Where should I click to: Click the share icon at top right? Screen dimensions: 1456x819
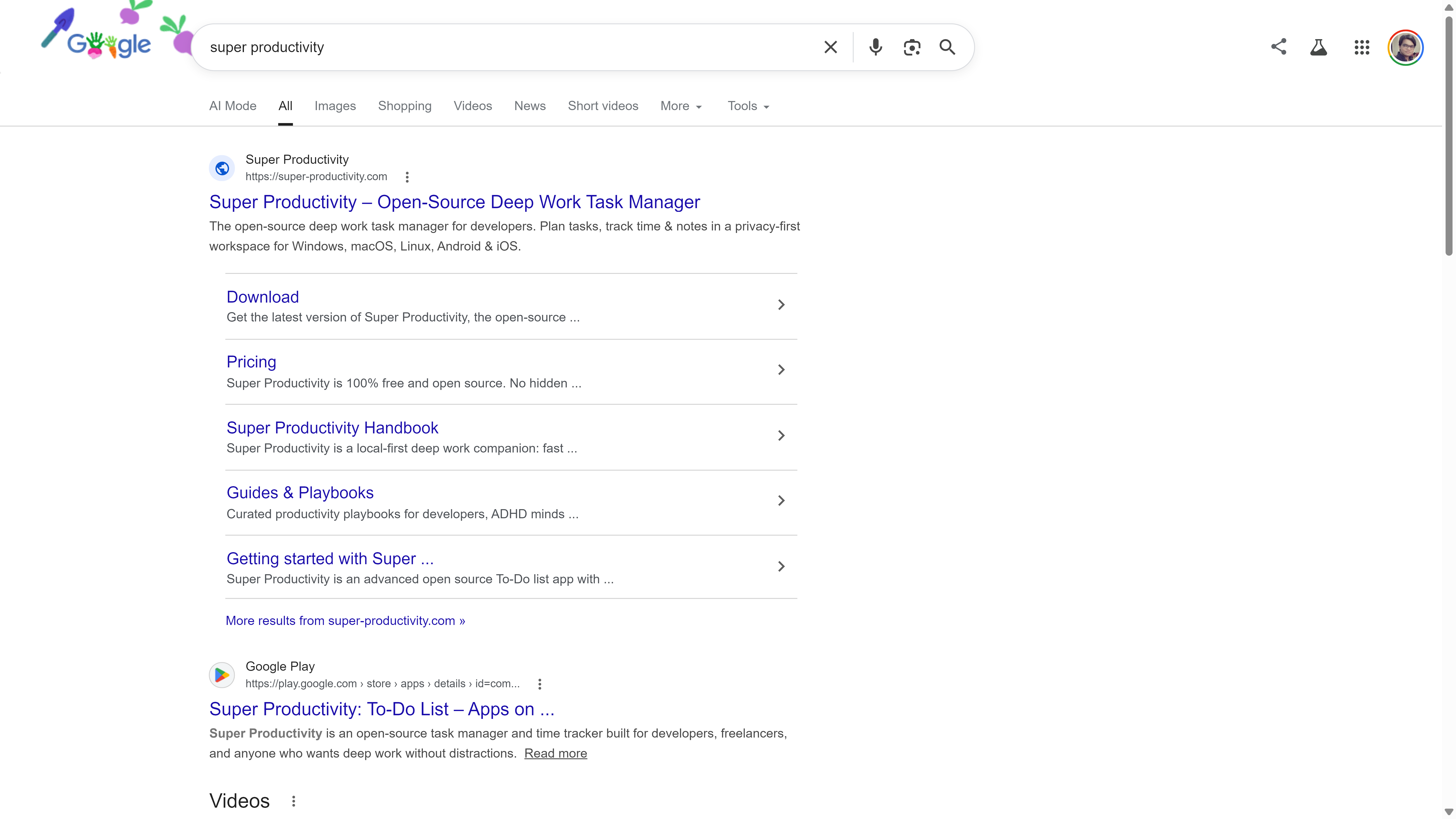point(1279,46)
